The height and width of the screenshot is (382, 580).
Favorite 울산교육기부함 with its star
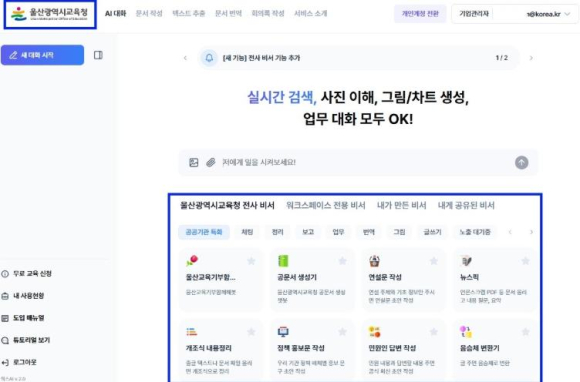251,261
